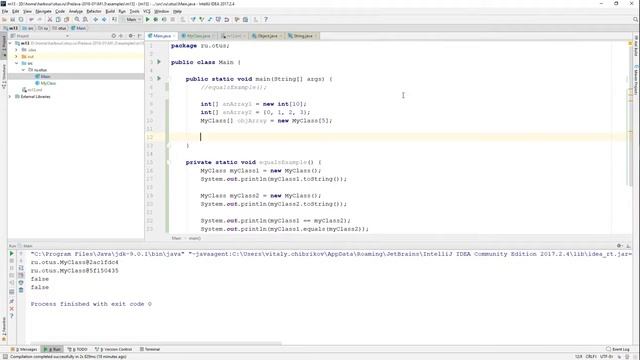Toggle the pin tab icon in Run panel
640x360 pixels.
point(11,301)
